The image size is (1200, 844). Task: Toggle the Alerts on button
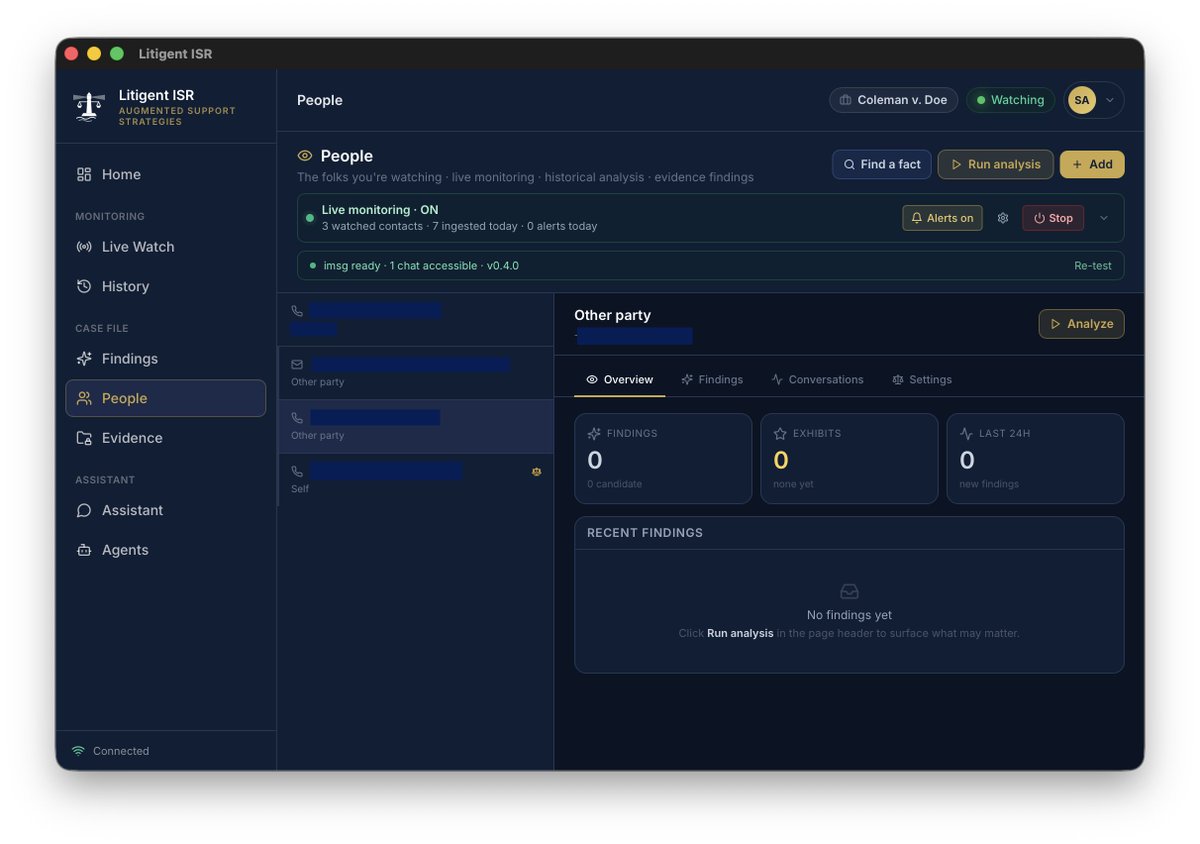tap(942, 218)
